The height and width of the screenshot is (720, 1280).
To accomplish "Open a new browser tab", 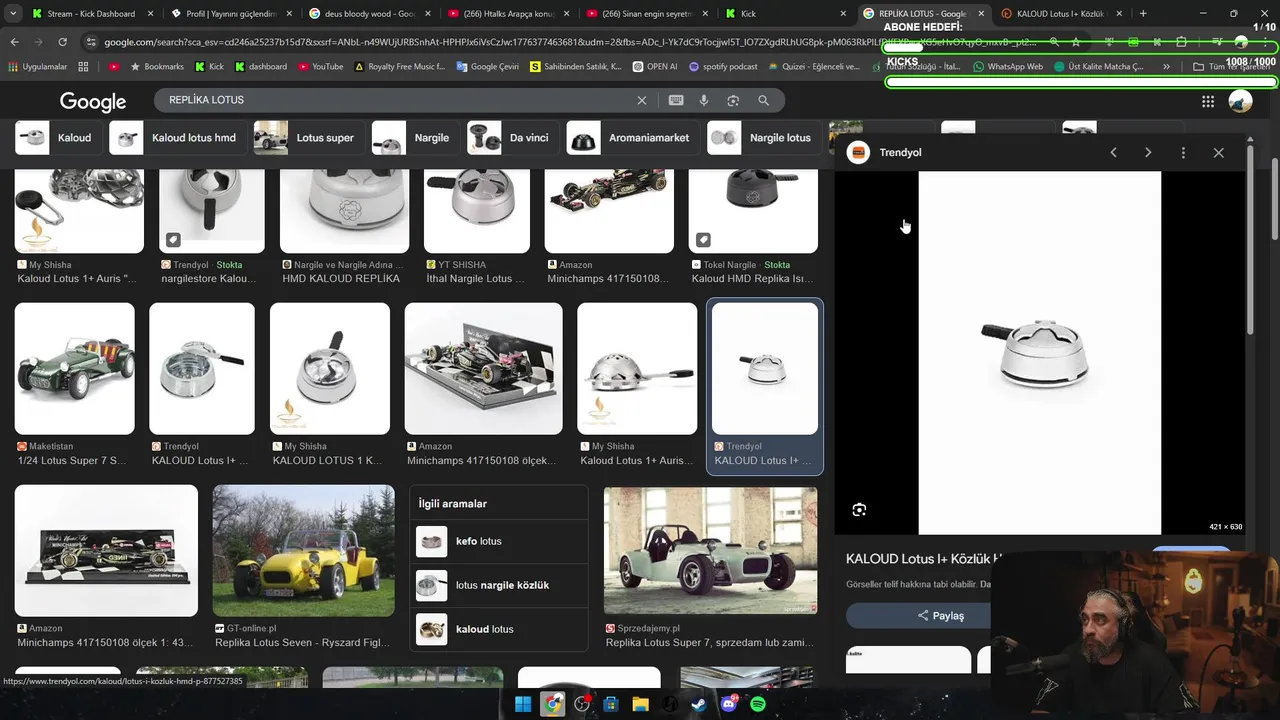I will pos(1143,14).
